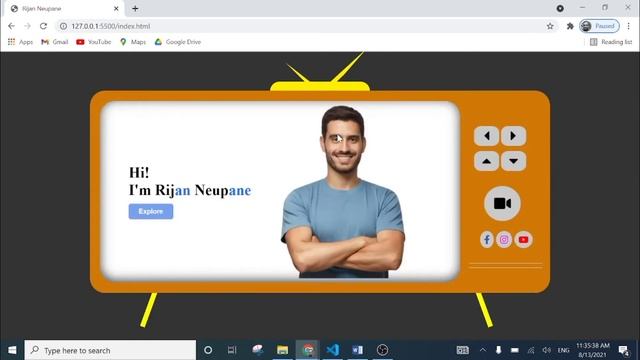Click the man's portrait image
Viewport: 640px width, 360px height.
point(343,192)
